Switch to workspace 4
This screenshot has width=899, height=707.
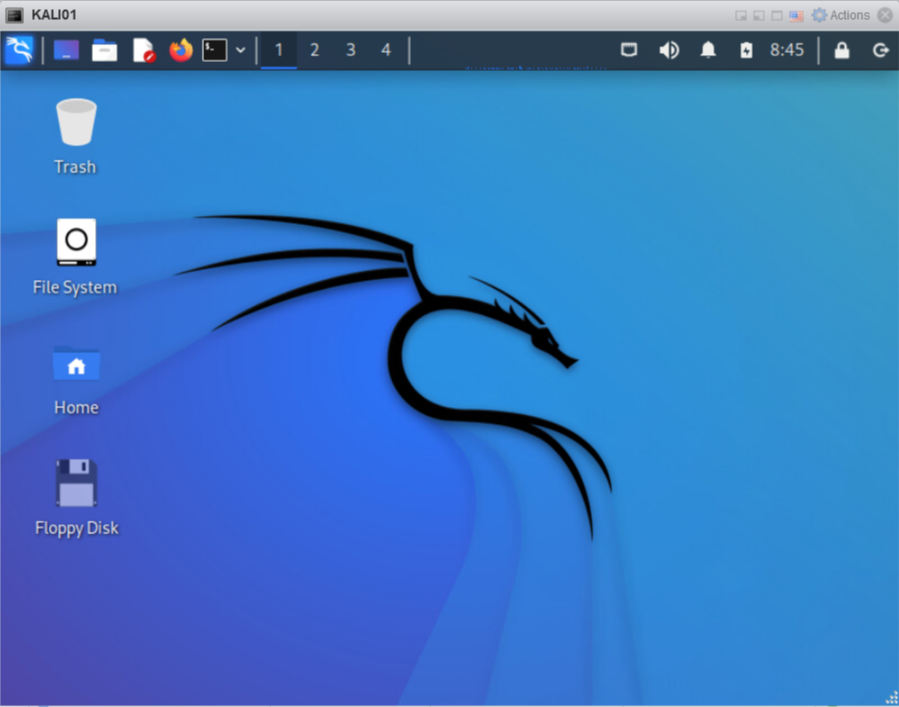tap(386, 50)
